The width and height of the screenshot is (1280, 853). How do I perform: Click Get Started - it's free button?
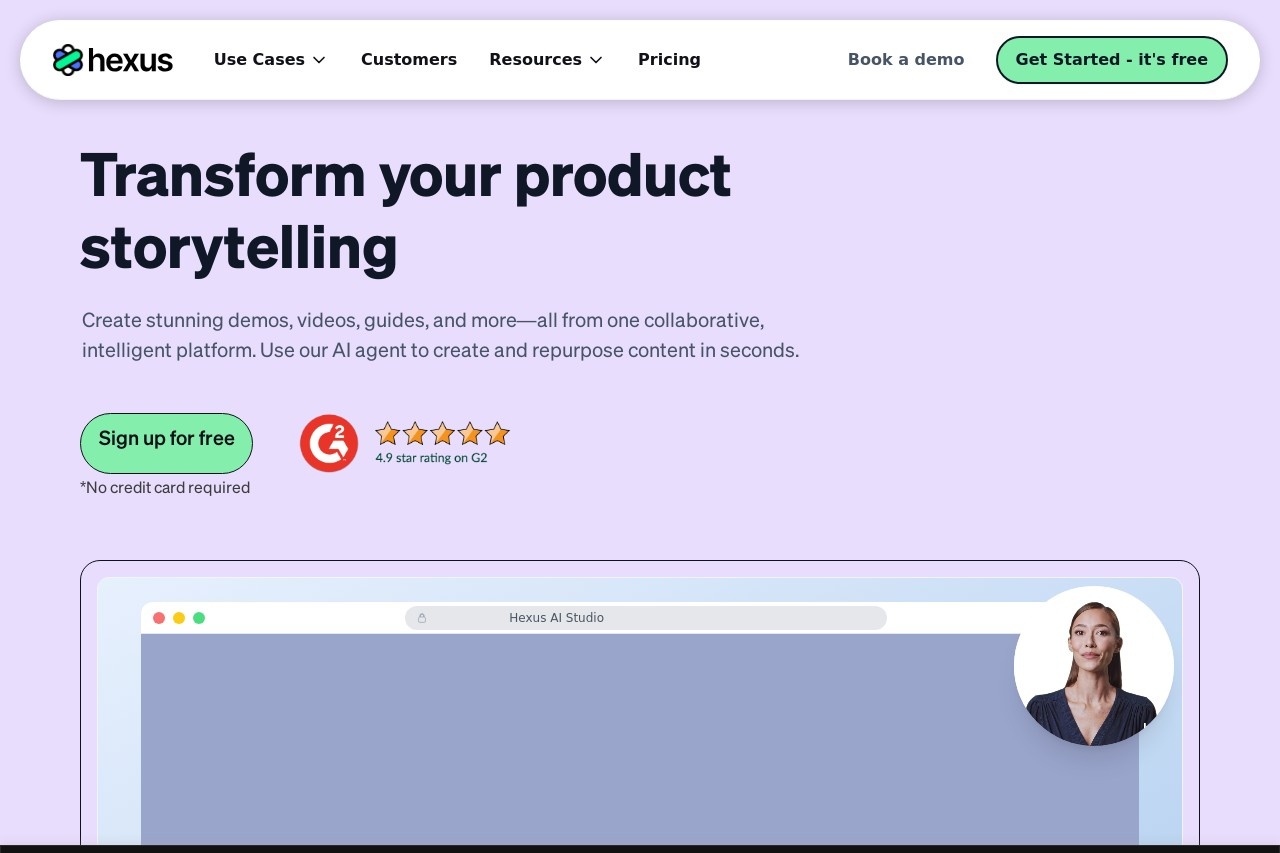point(1112,60)
